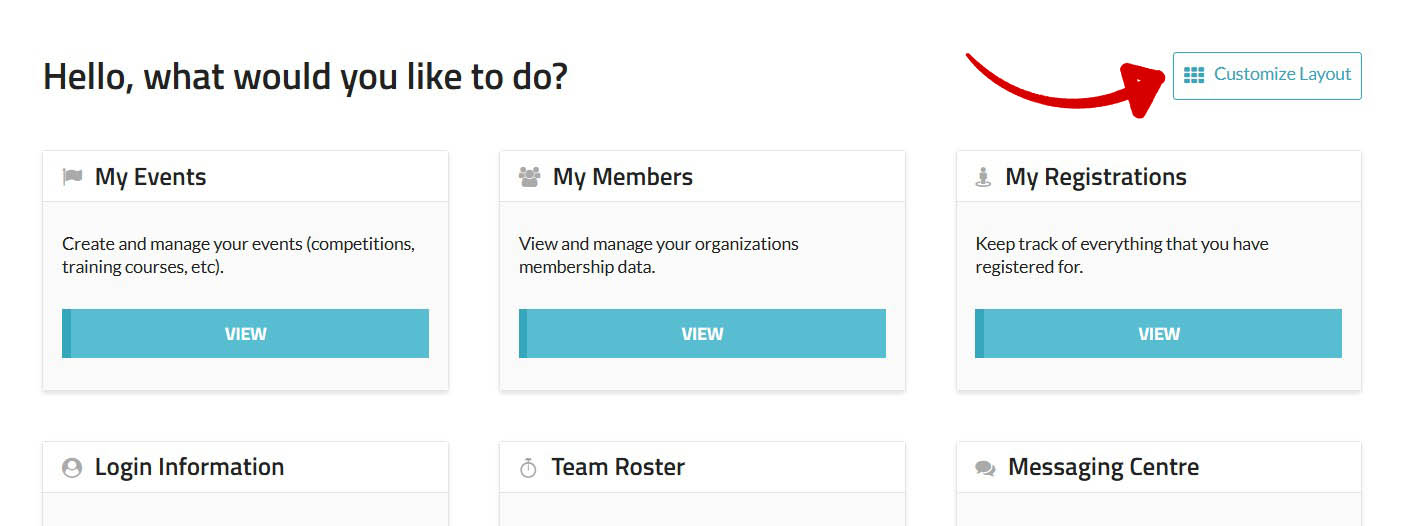Screen dimensions: 1401x526
Task: Click the "Hello, what would you like to do?" heading
Action: [x=305, y=76]
